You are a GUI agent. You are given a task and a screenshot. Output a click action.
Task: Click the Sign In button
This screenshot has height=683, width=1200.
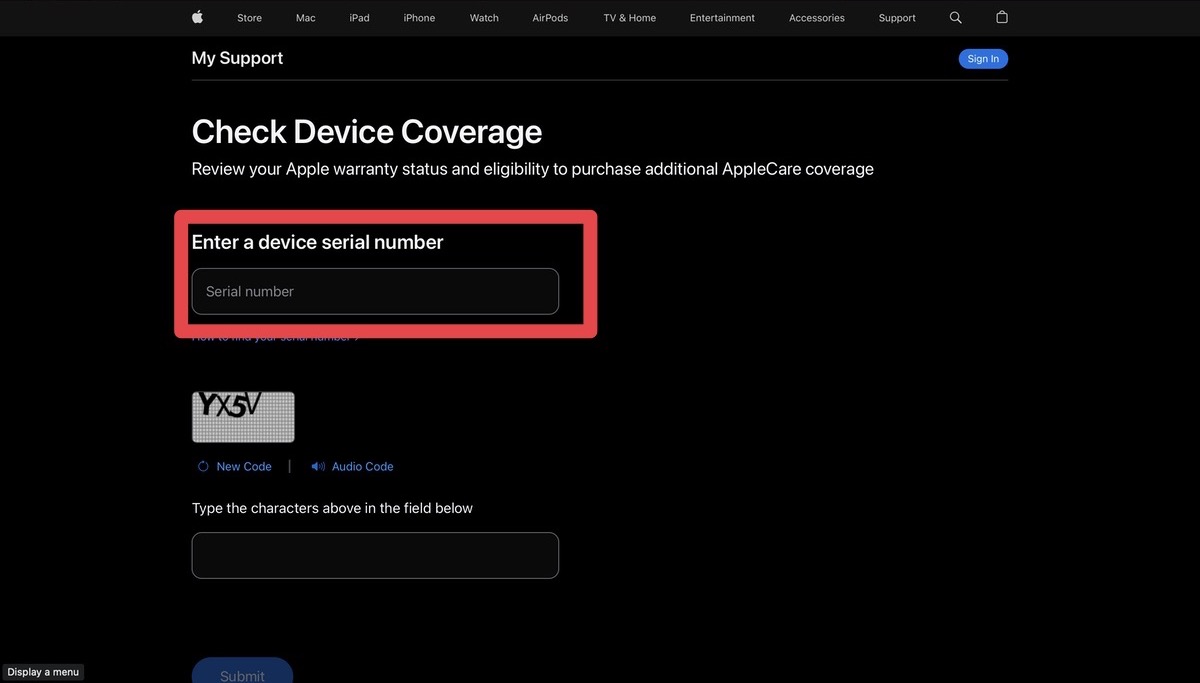983,59
